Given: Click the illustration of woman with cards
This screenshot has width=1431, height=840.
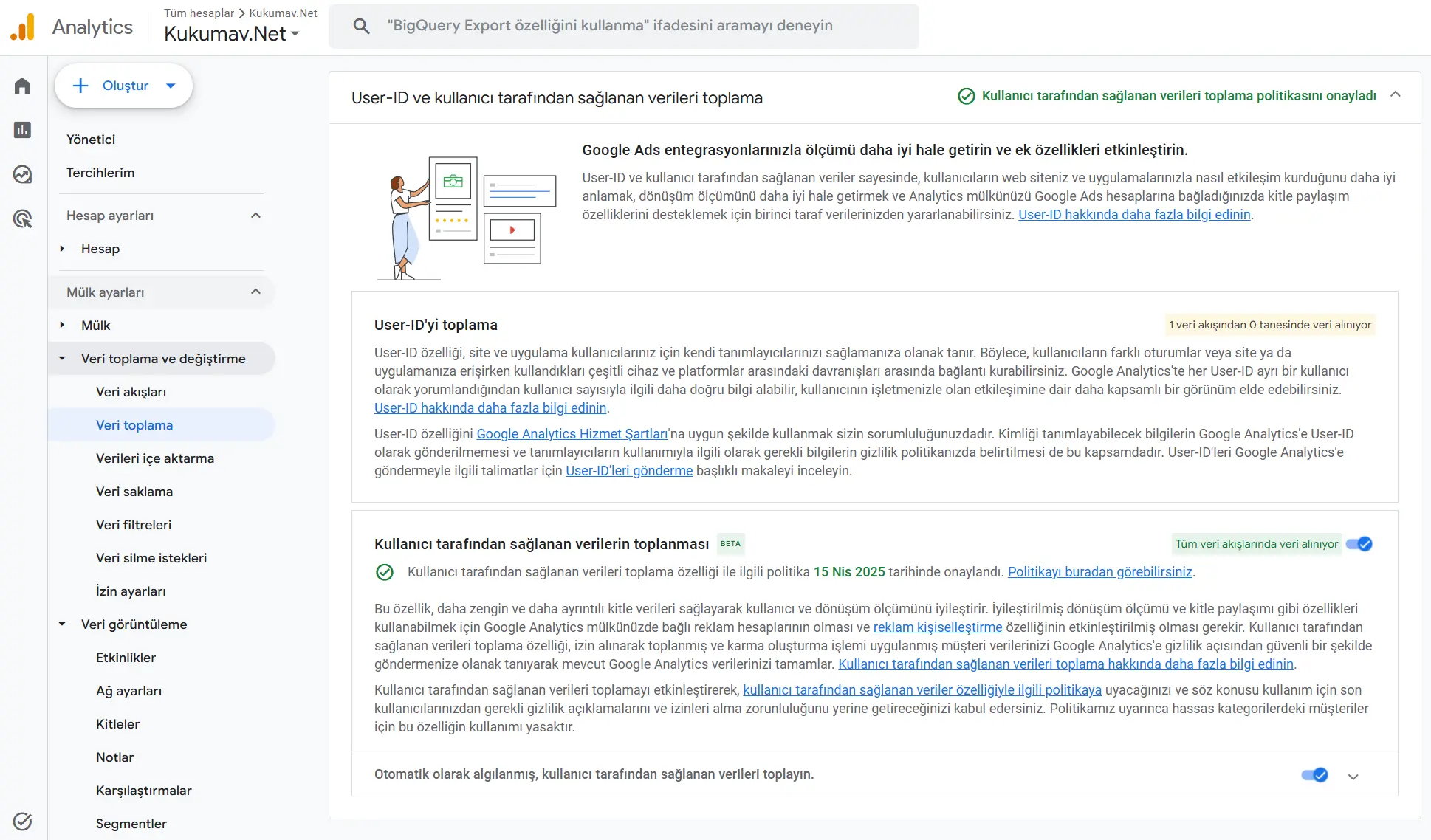Looking at the screenshot, I should tap(466, 218).
